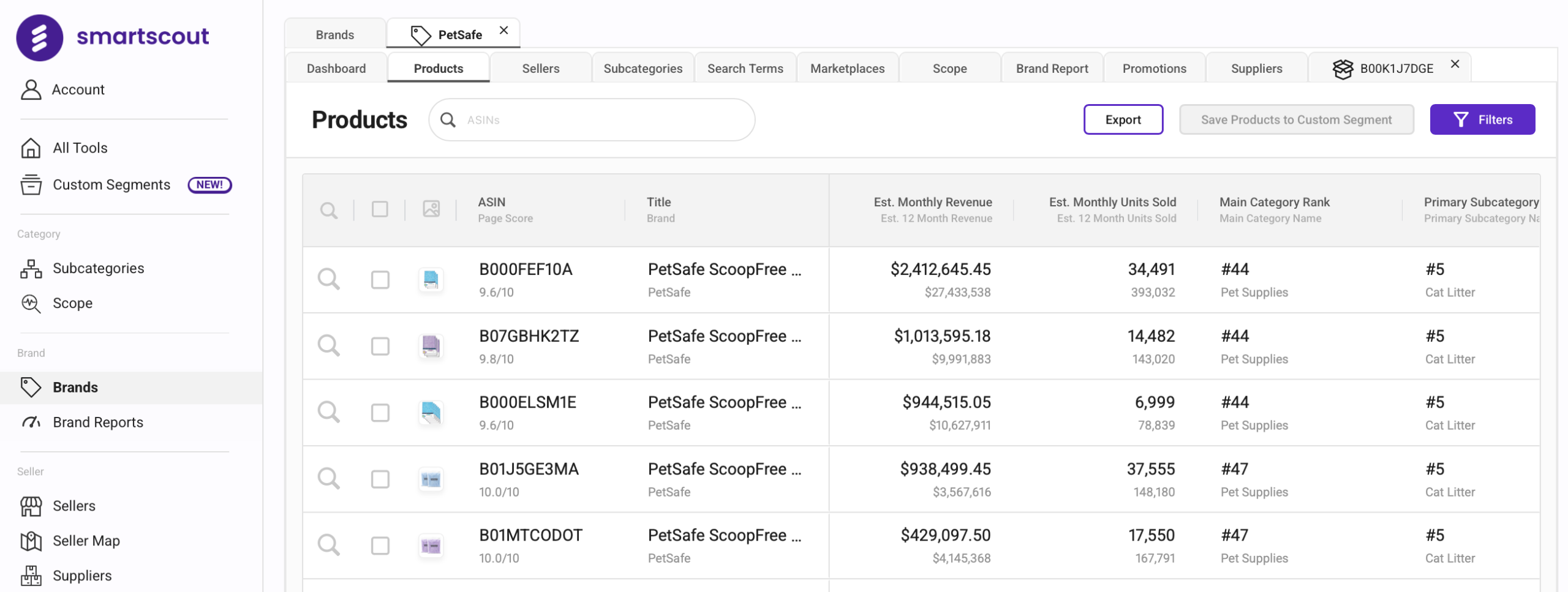Toggle the select-all checkbox in the header
The height and width of the screenshot is (592, 1568).
380,209
